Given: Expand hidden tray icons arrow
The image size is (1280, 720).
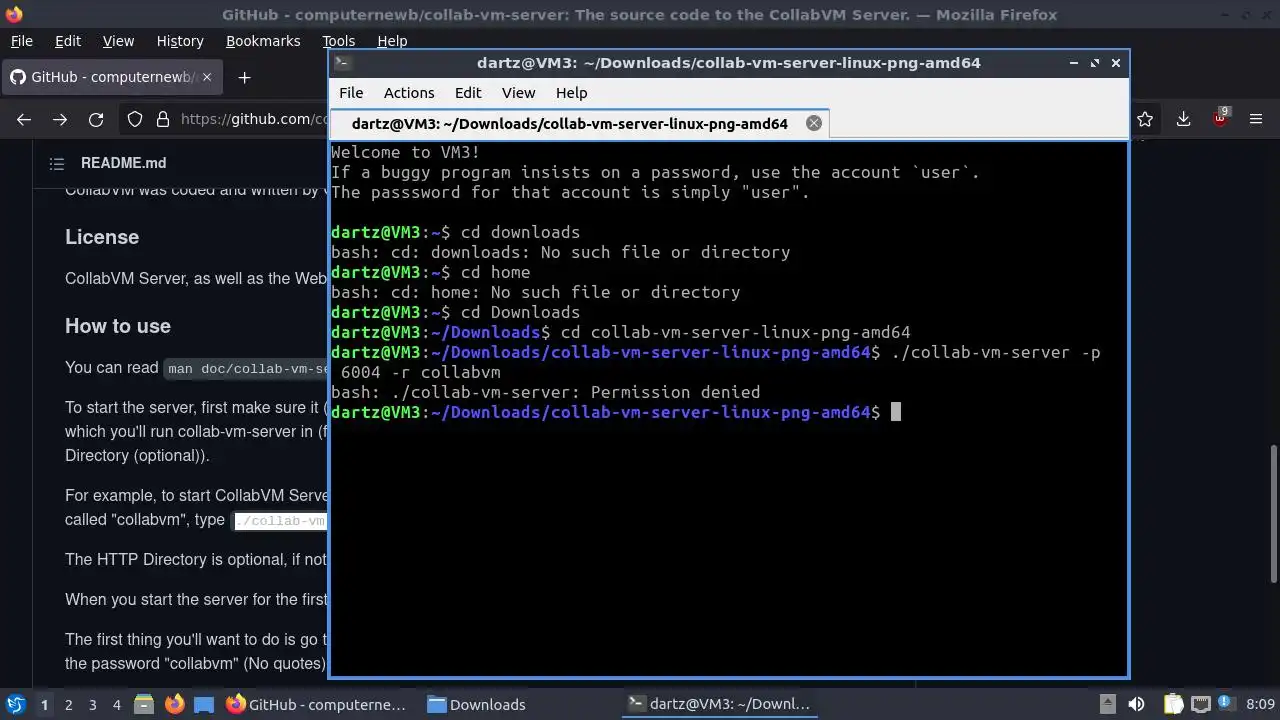Looking at the screenshot, I should (x=1107, y=704).
